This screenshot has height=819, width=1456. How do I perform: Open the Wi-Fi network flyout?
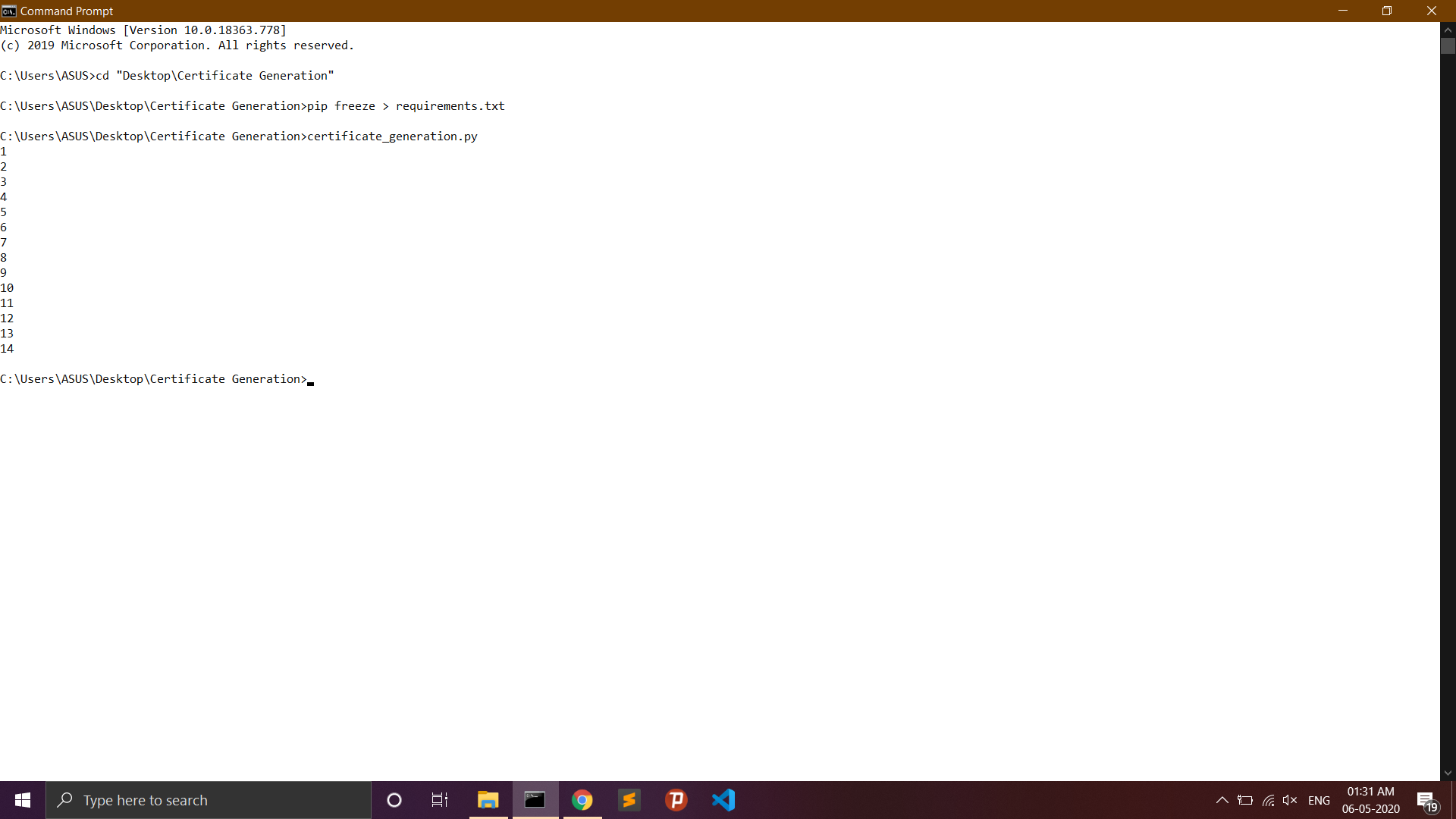click(x=1268, y=800)
